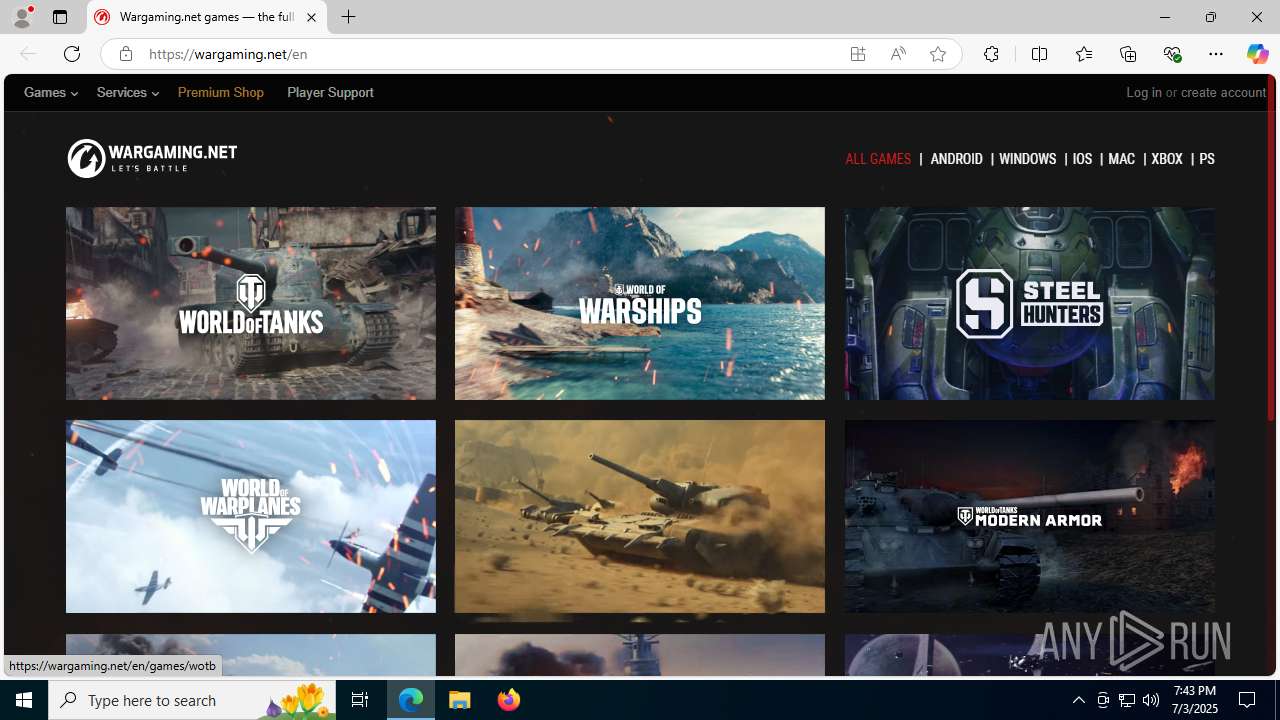
Task: Go back with the browser back arrow
Action: click(28, 54)
